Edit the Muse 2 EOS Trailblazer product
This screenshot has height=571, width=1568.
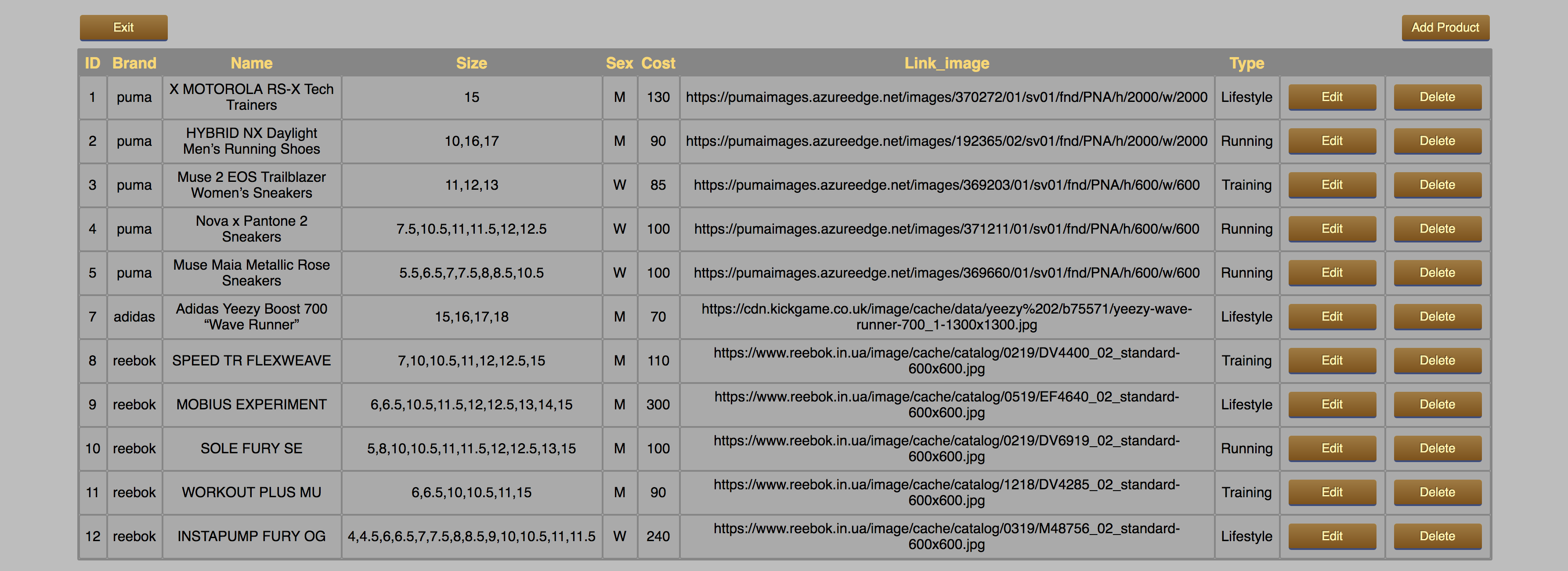pyautogui.click(x=1331, y=184)
